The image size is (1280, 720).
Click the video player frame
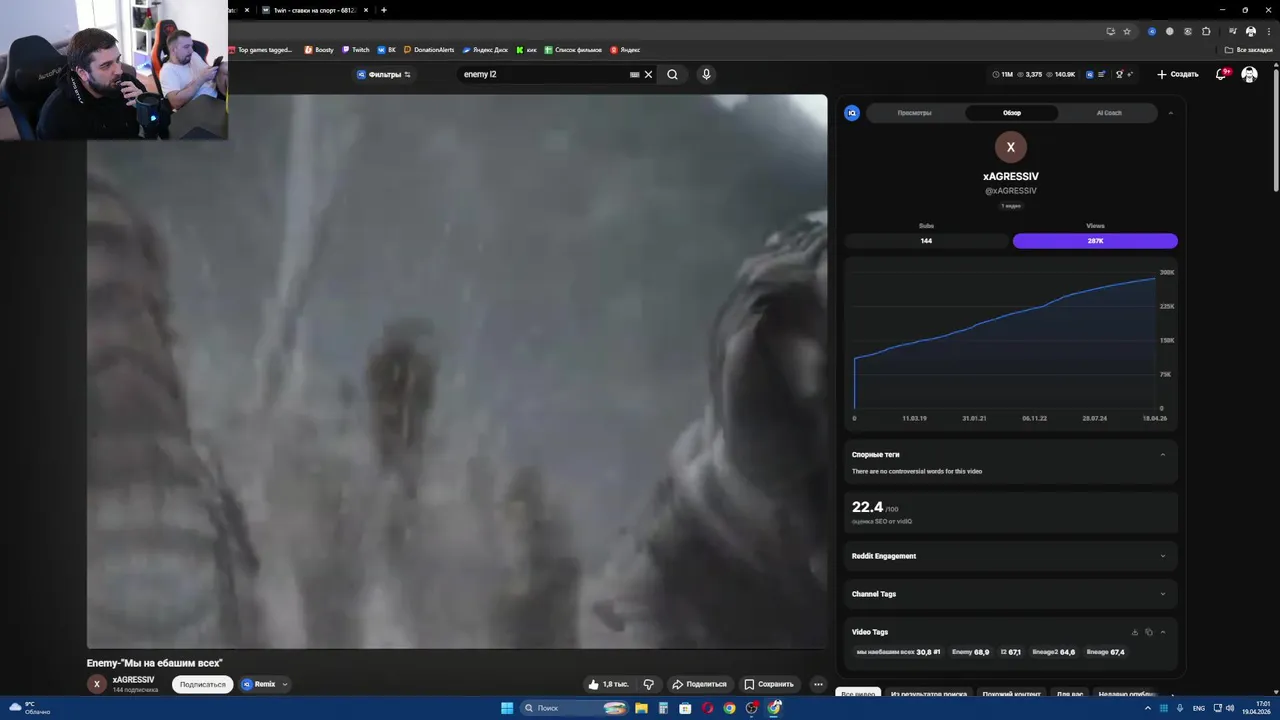tap(457, 371)
